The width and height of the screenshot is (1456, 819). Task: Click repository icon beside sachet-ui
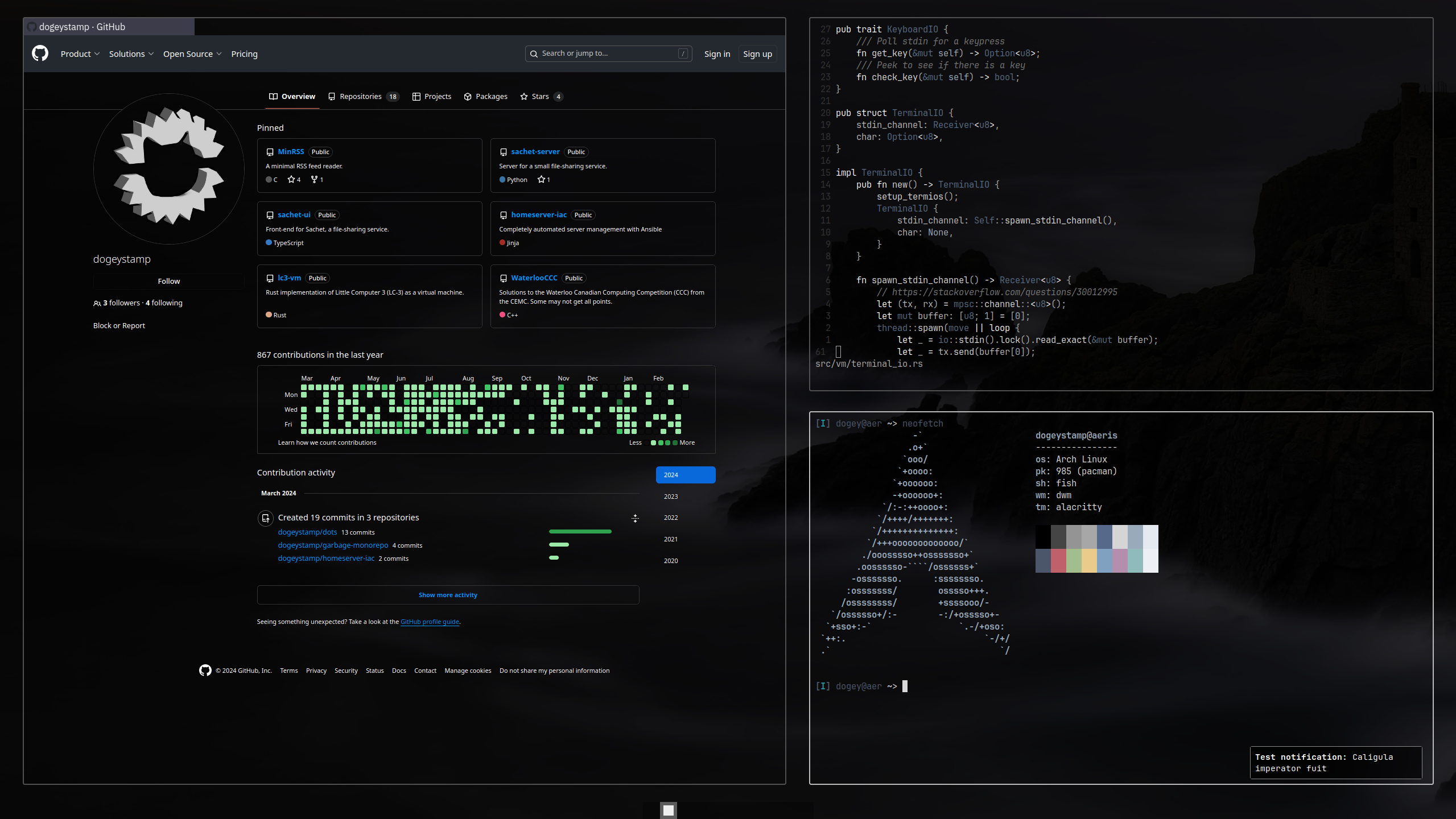pos(270,216)
